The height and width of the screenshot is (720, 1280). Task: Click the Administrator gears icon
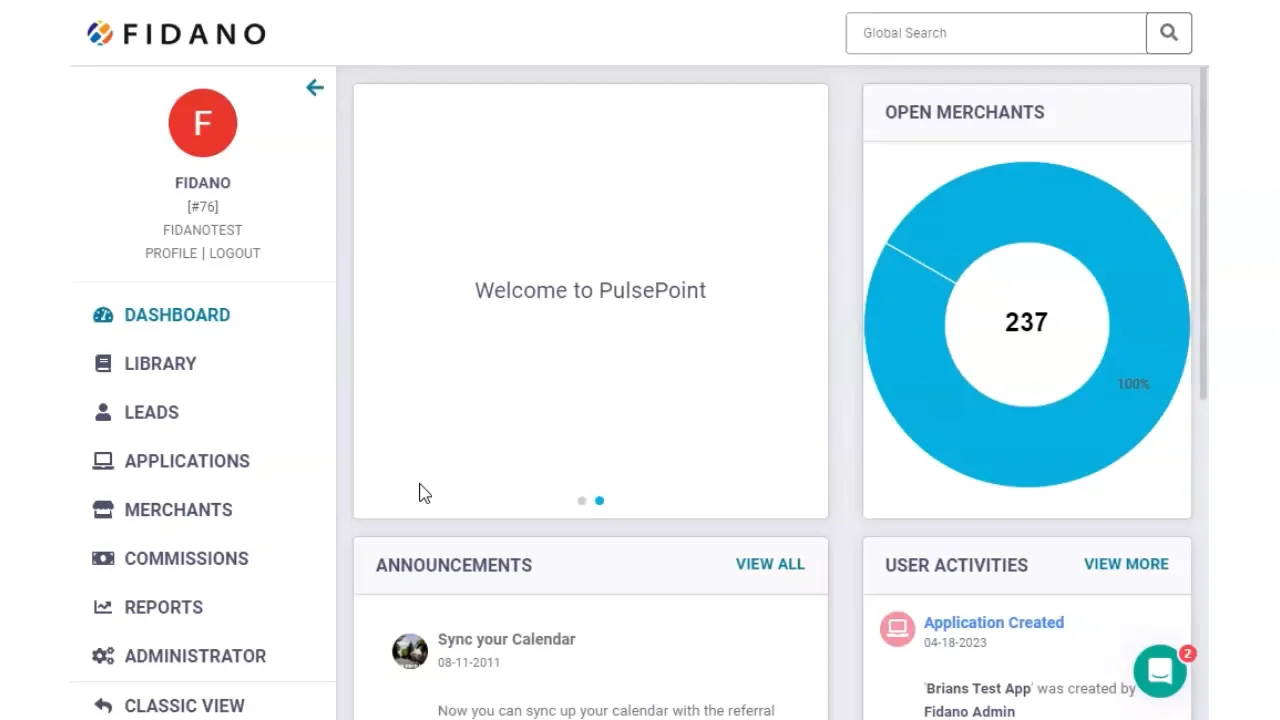[103, 656]
